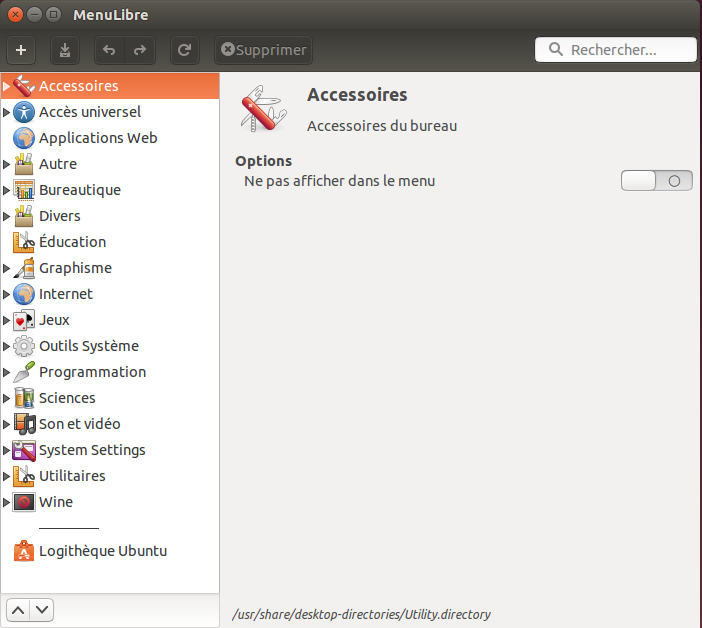This screenshot has height=628, width=702.
Task: Expand the Internet category
Action: pos(6,294)
